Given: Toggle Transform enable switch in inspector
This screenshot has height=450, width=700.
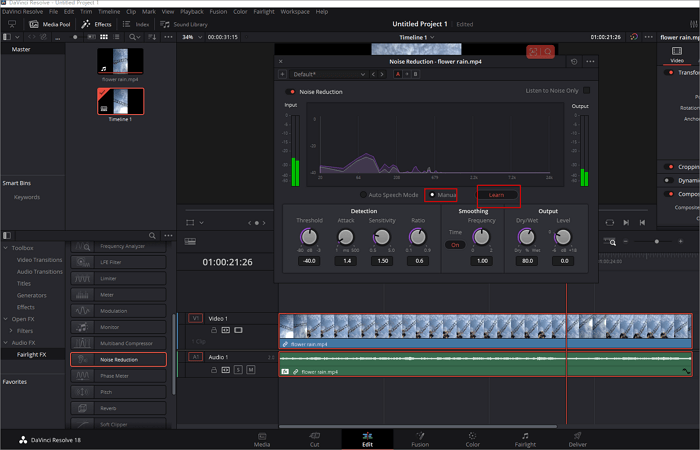Looking at the screenshot, I should tap(669, 72).
